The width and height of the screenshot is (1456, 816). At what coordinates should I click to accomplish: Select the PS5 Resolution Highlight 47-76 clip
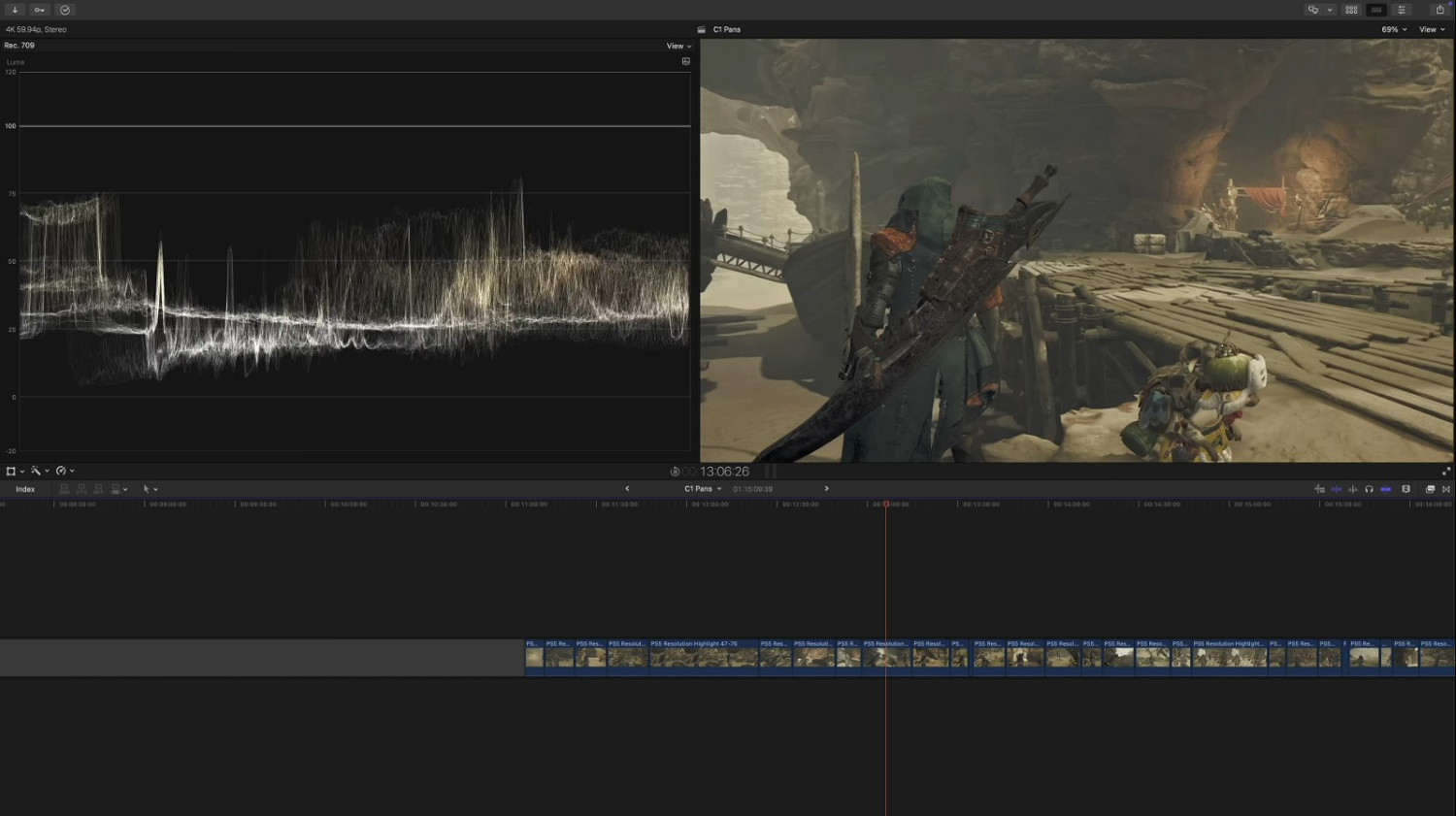click(703, 657)
